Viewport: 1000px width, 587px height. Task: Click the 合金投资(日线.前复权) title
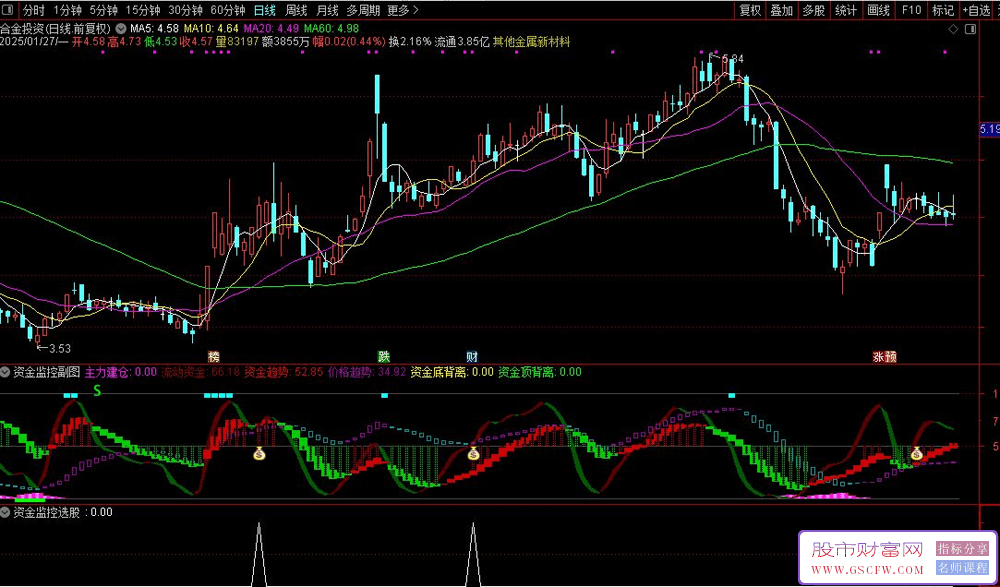coord(56,29)
